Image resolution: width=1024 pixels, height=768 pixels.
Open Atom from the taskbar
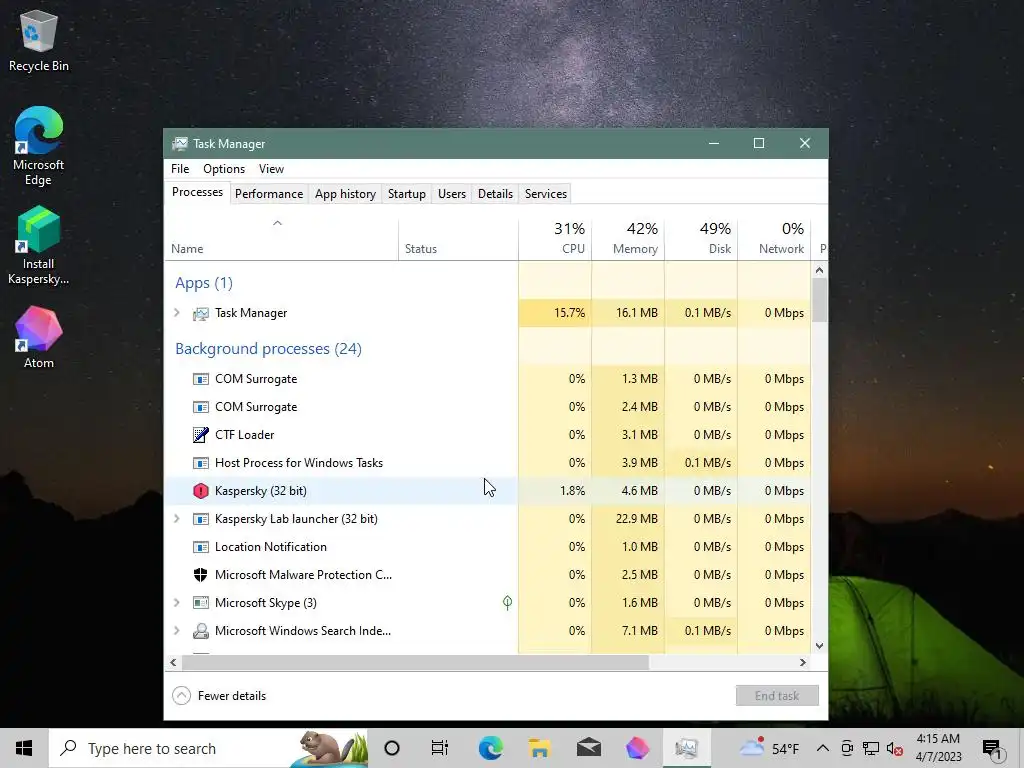637,748
